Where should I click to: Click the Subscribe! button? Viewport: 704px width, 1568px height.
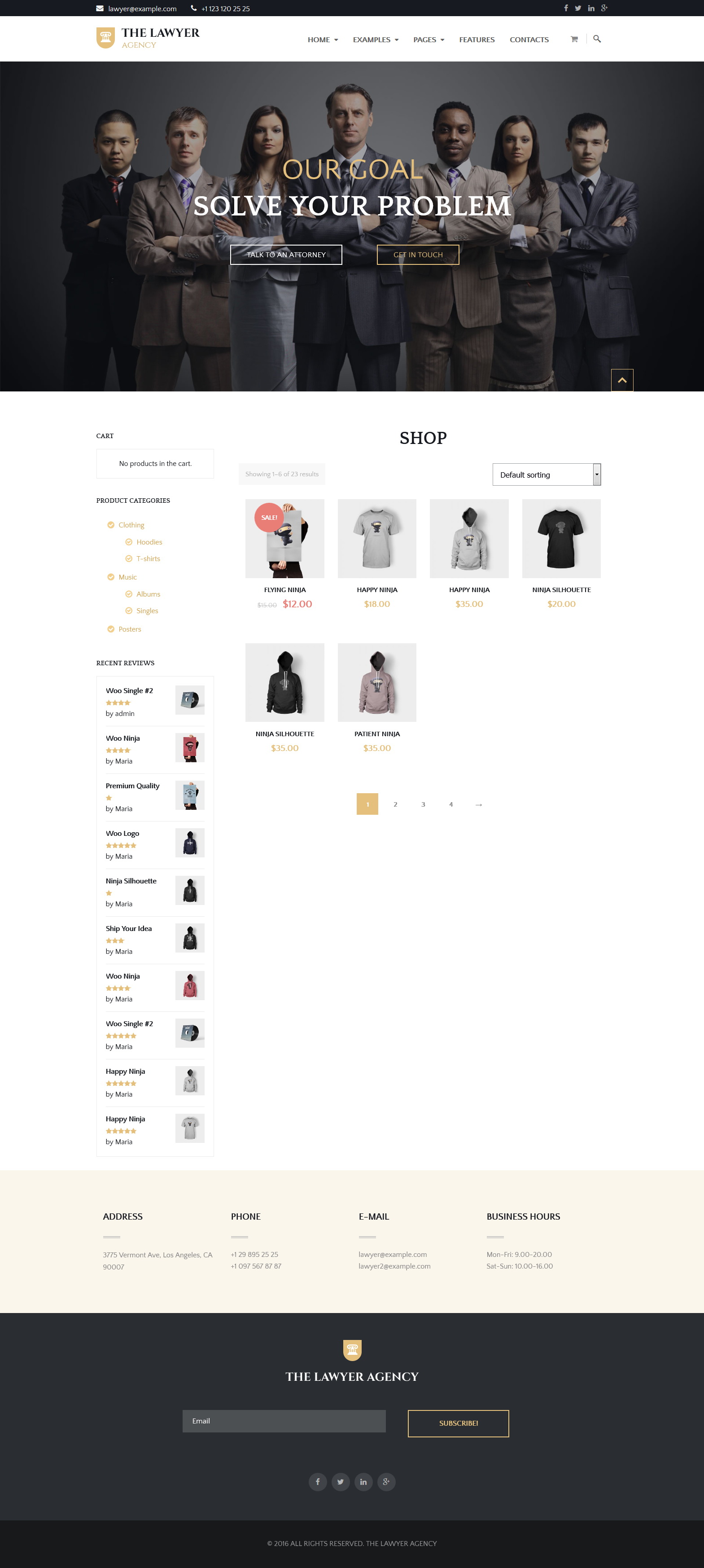[x=458, y=1423]
